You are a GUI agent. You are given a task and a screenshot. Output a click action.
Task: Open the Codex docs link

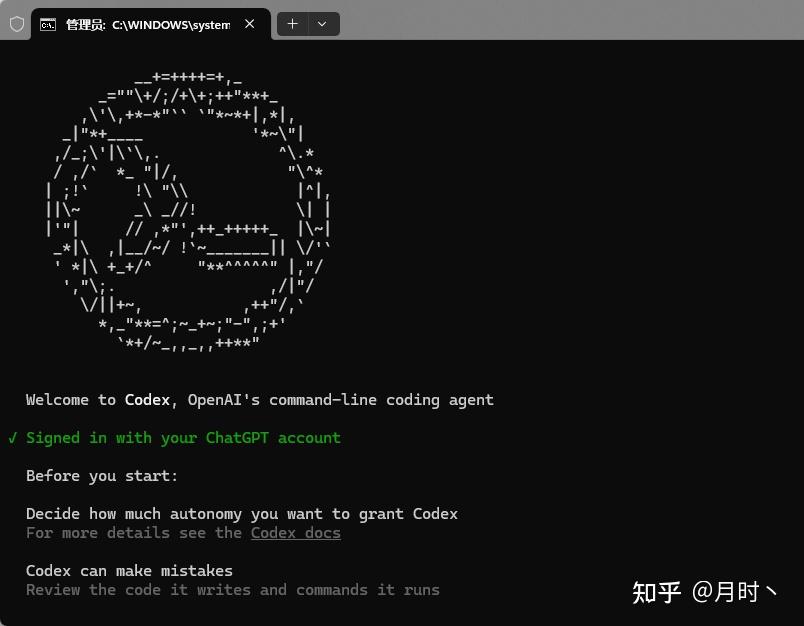tap(296, 533)
